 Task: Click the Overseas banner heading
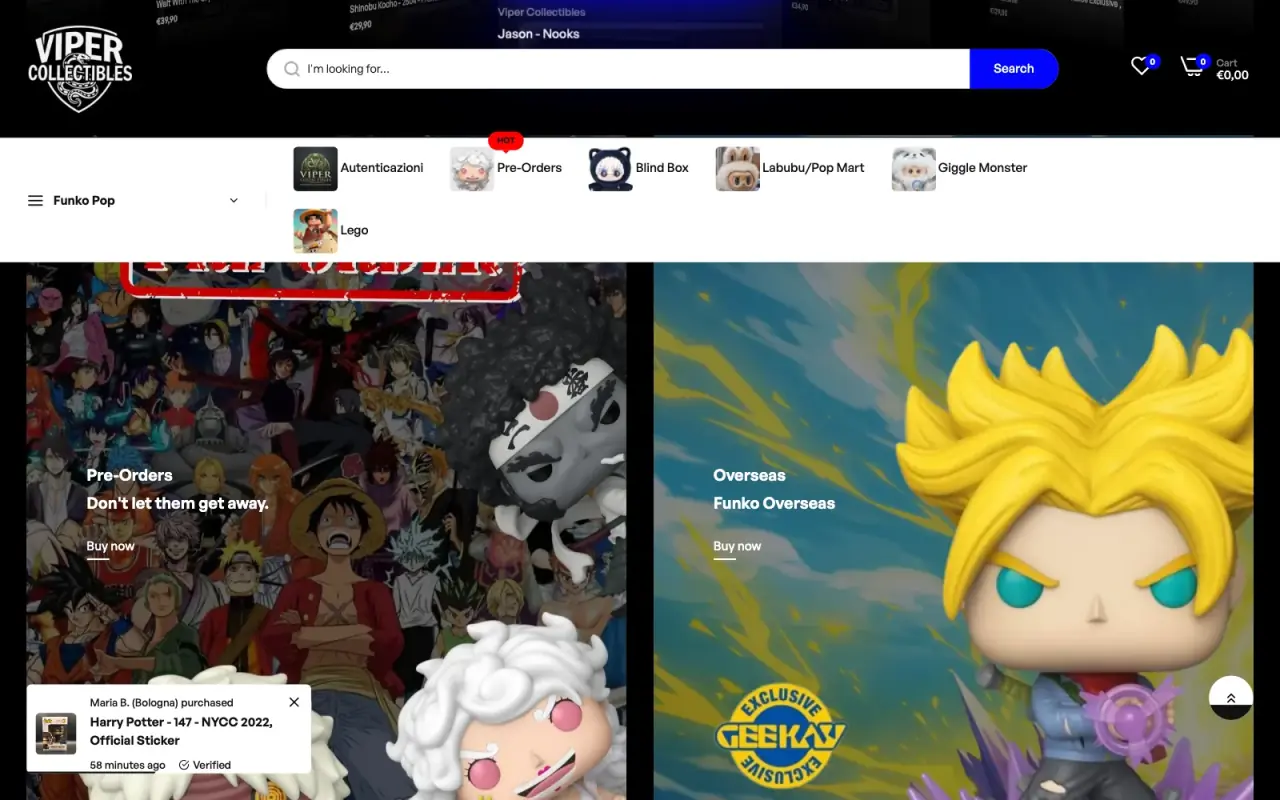[749, 475]
